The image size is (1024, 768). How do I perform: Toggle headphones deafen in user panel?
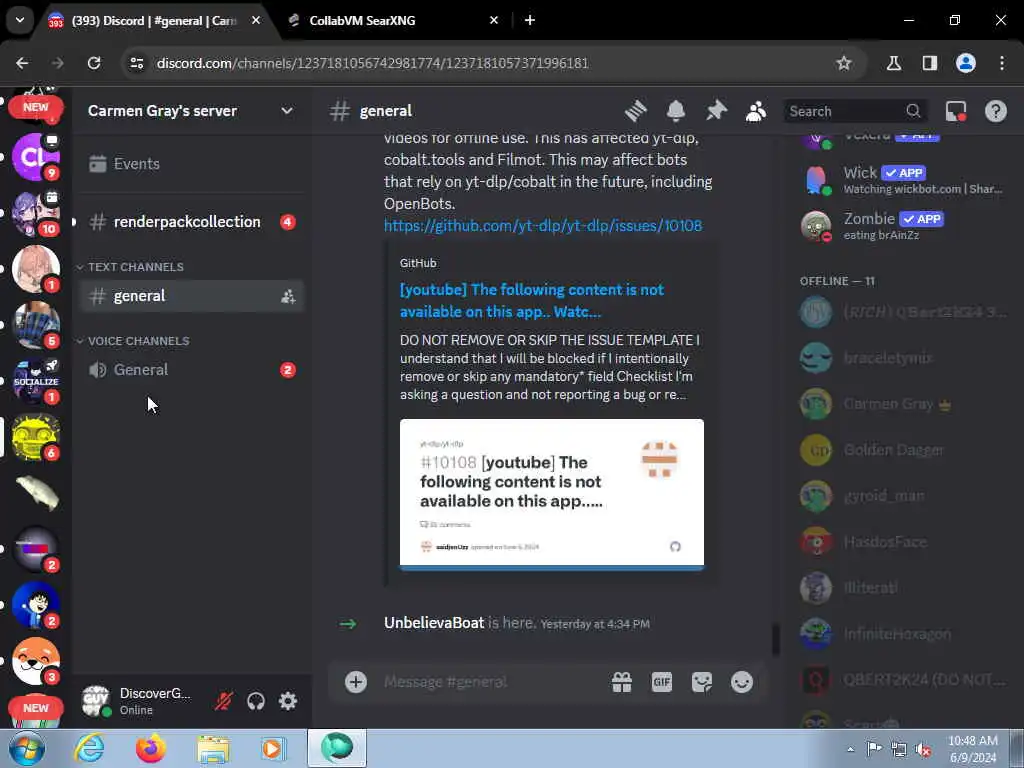tap(255, 701)
